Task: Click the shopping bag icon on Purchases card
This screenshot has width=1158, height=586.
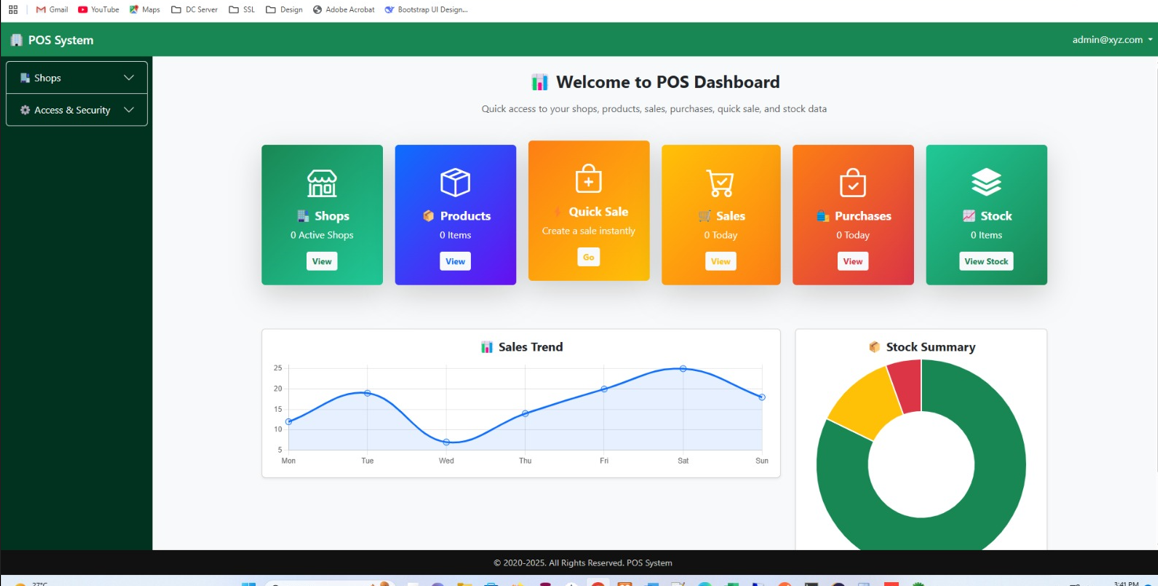Action: (x=852, y=183)
